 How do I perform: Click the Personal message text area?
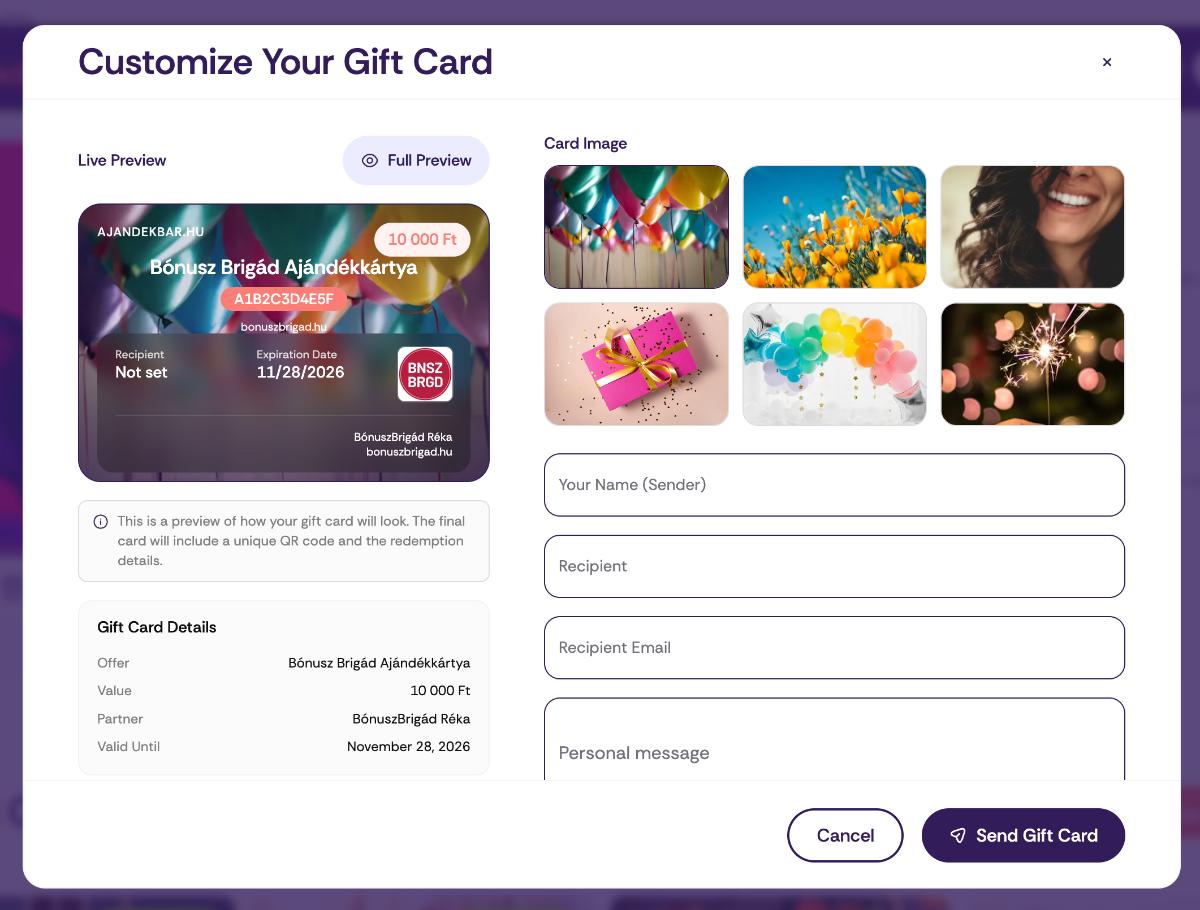834,740
